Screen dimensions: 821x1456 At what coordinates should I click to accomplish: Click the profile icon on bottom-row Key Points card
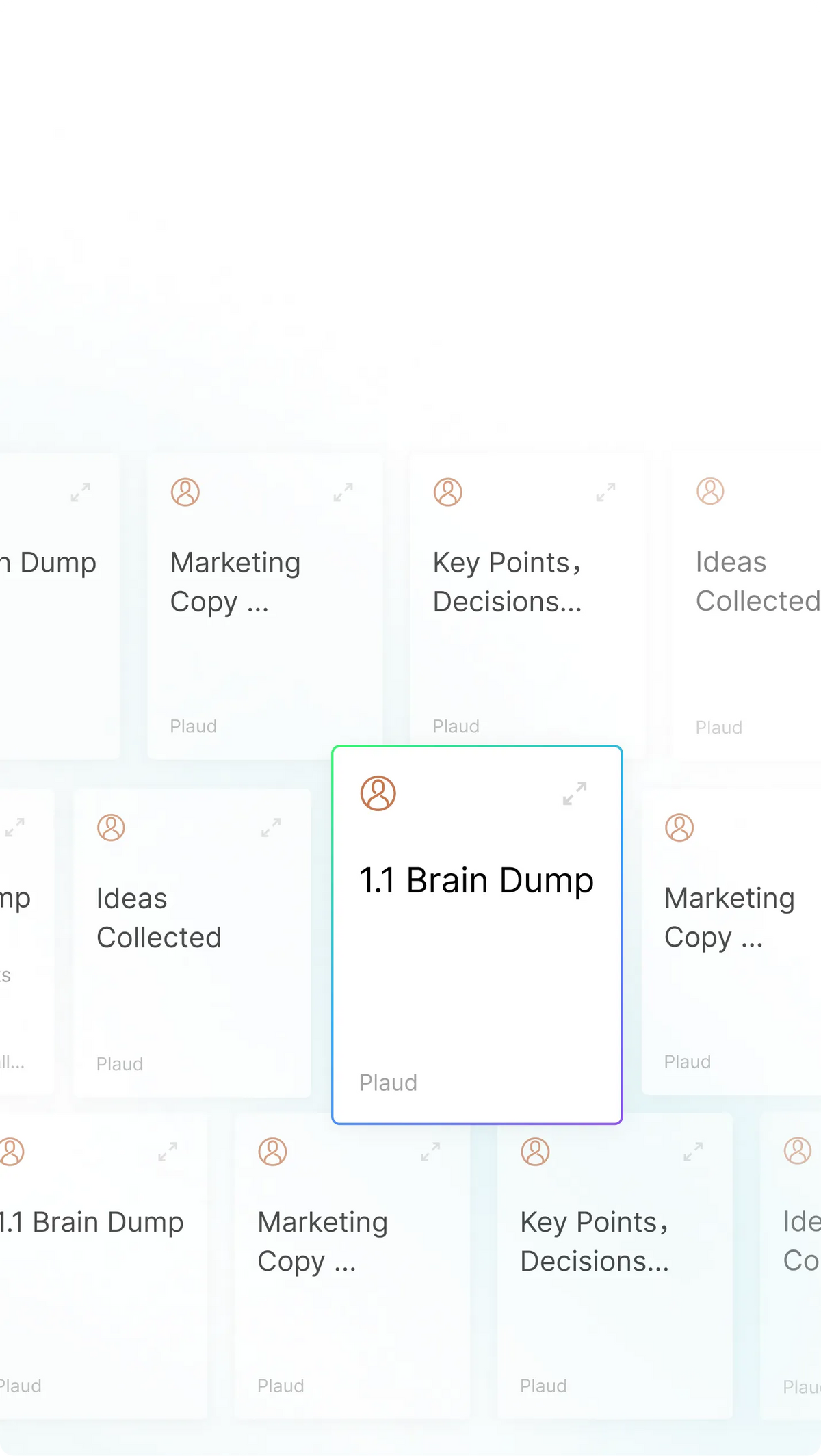coord(535,1152)
